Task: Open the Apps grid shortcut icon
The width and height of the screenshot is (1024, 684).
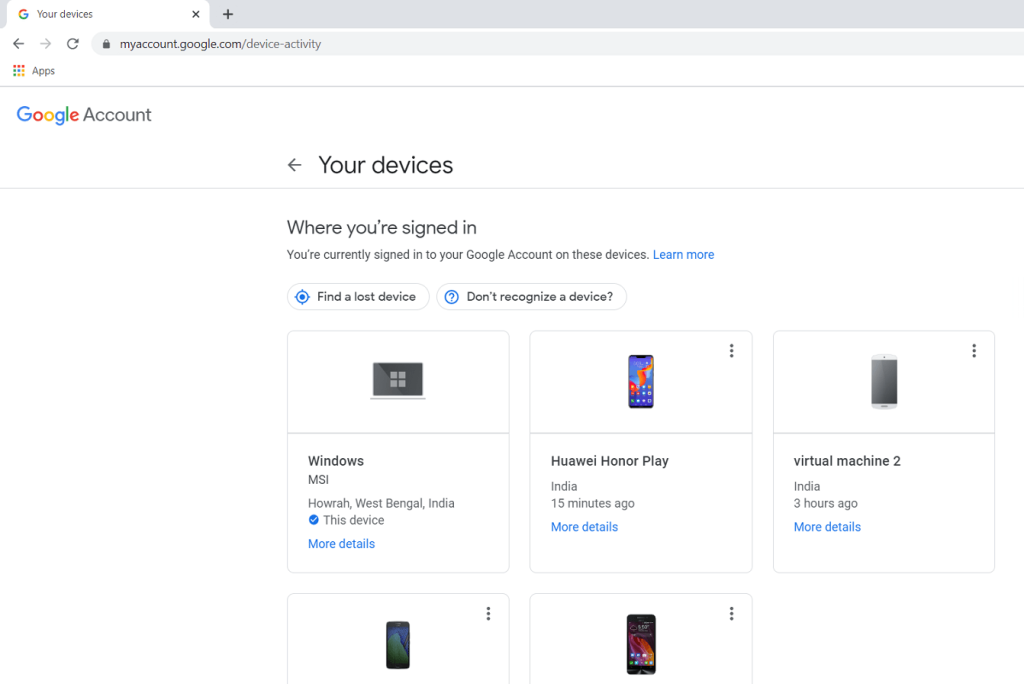Action: pyautogui.click(x=18, y=71)
